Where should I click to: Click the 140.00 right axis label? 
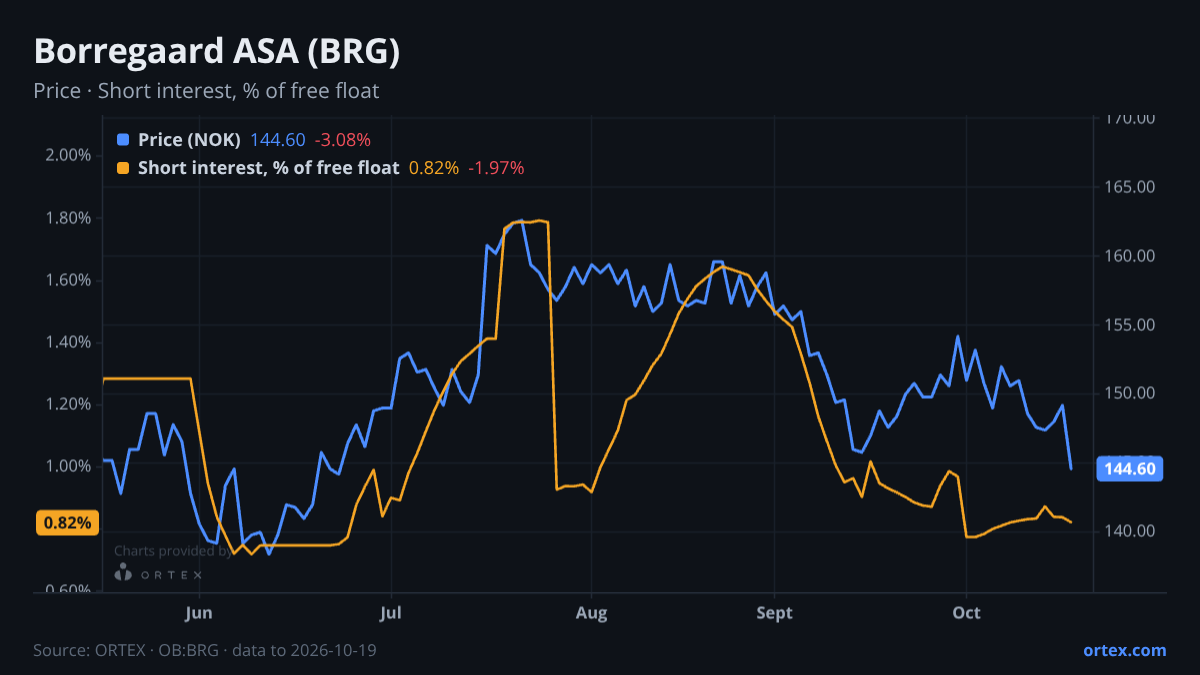[x=1130, y=531]
